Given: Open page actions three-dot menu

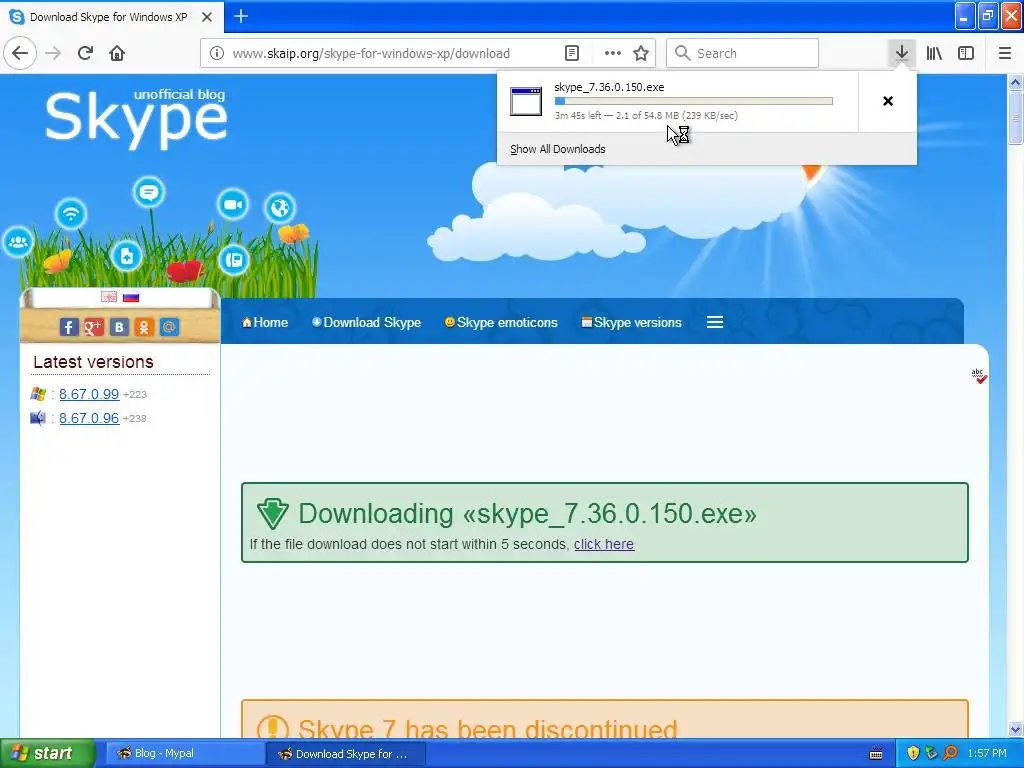Looking at the screenshot, I should pyautogui.click(x=613, y=54).
